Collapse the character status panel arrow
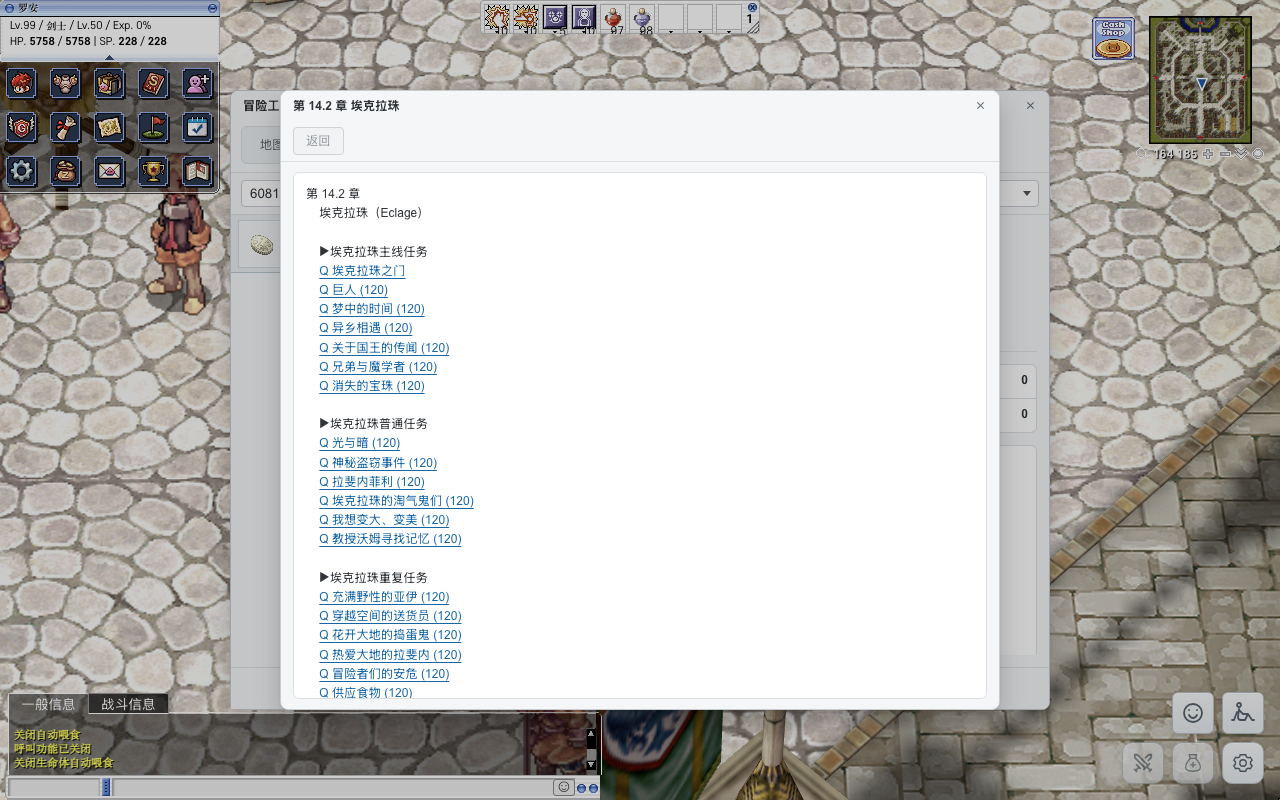 point(109,57)
